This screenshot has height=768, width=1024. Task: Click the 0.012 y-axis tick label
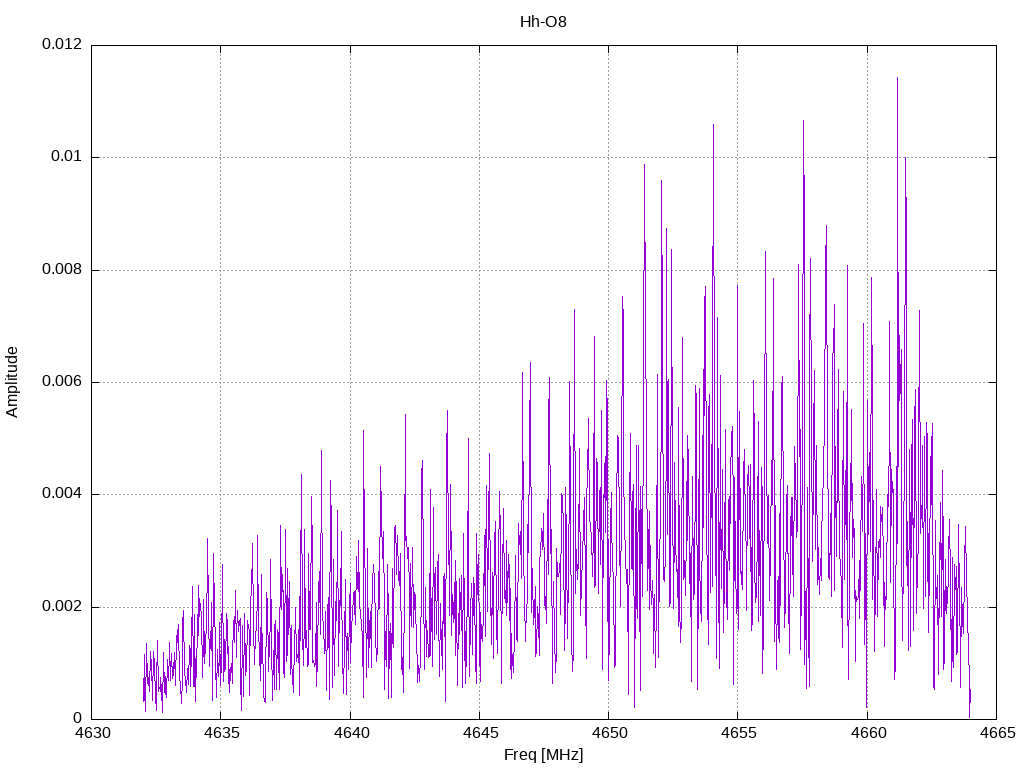click(x=62, y=44)
